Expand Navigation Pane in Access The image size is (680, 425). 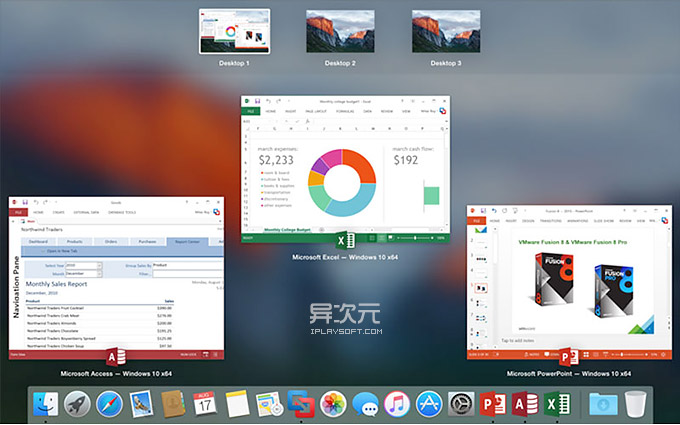(16, 287)
